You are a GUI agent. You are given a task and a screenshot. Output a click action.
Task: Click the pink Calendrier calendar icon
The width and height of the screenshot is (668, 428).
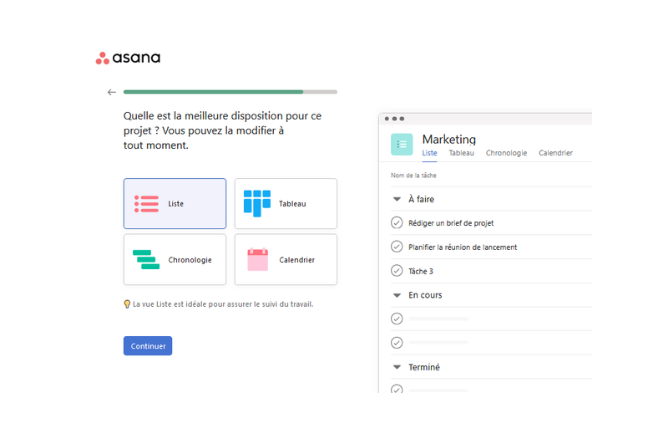pyautogui.click(x=257, y=260)
